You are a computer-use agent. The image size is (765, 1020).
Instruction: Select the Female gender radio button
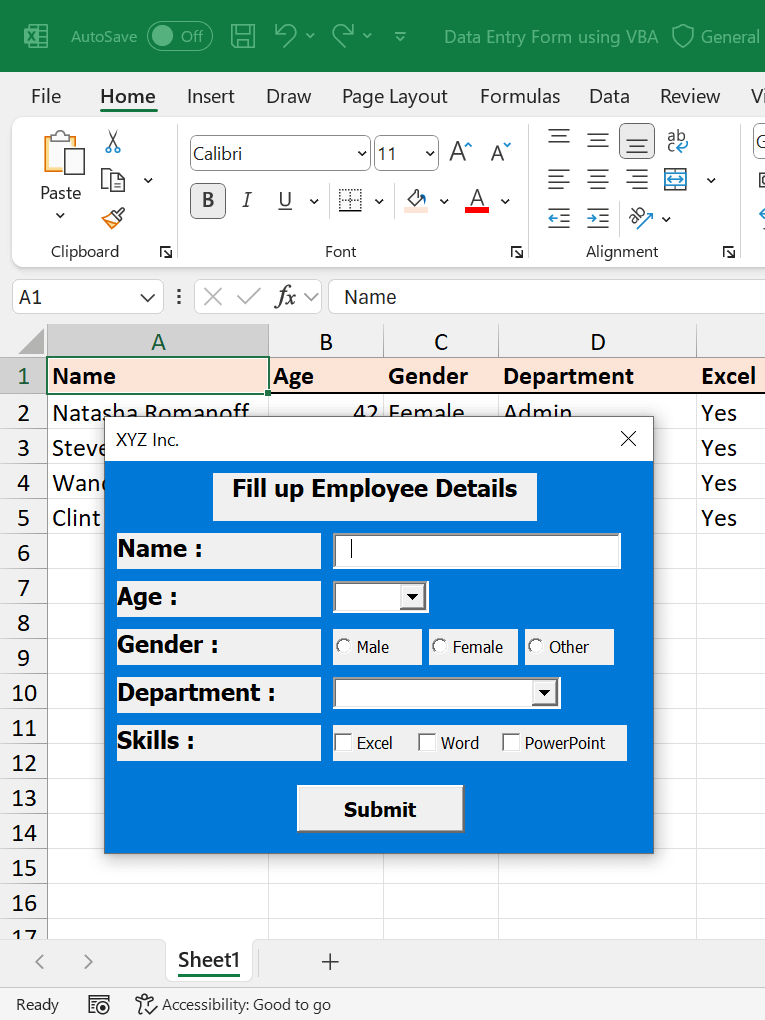pyautogui.click(x=440, y=647)
